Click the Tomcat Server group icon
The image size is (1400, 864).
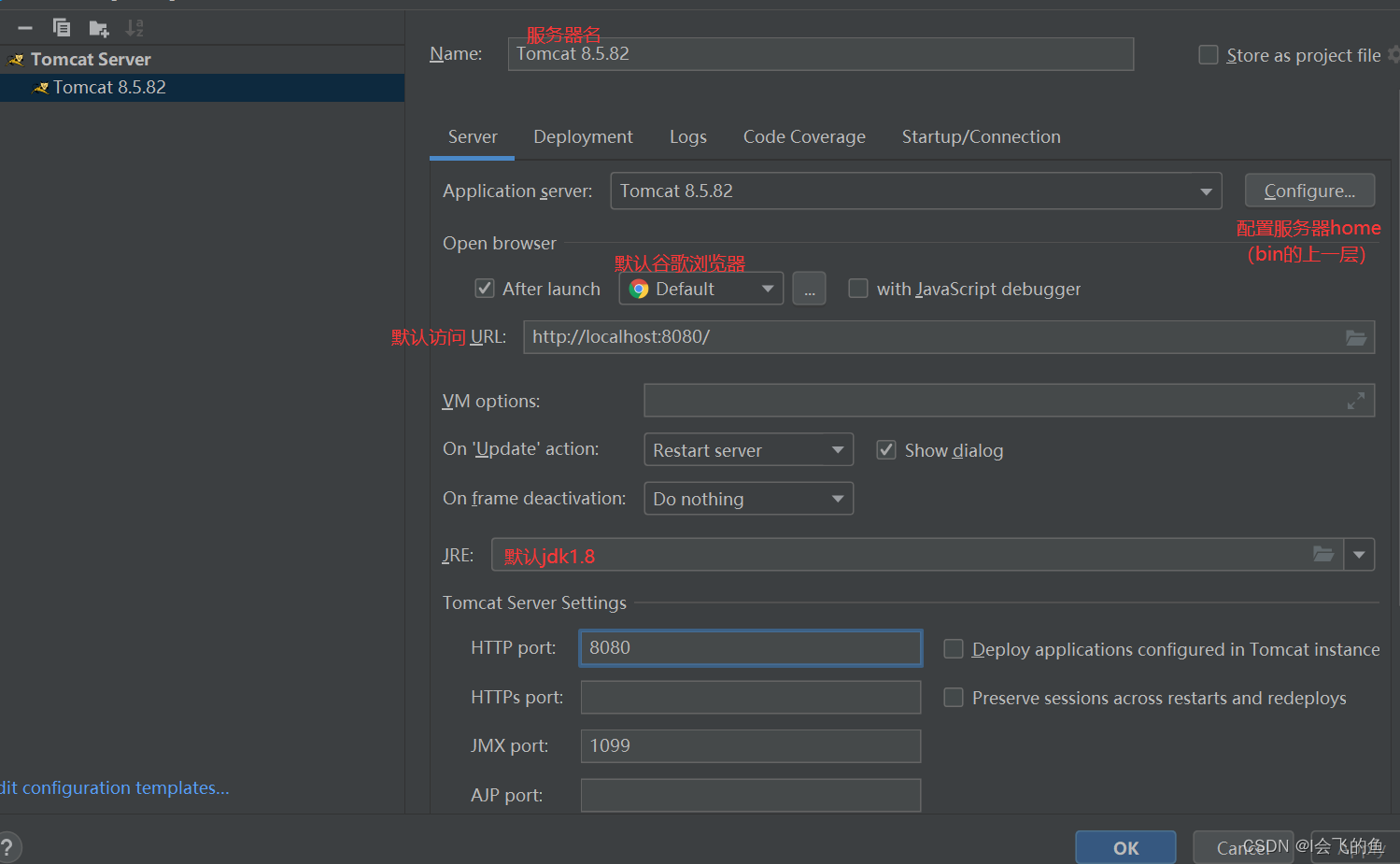[16, 60]
